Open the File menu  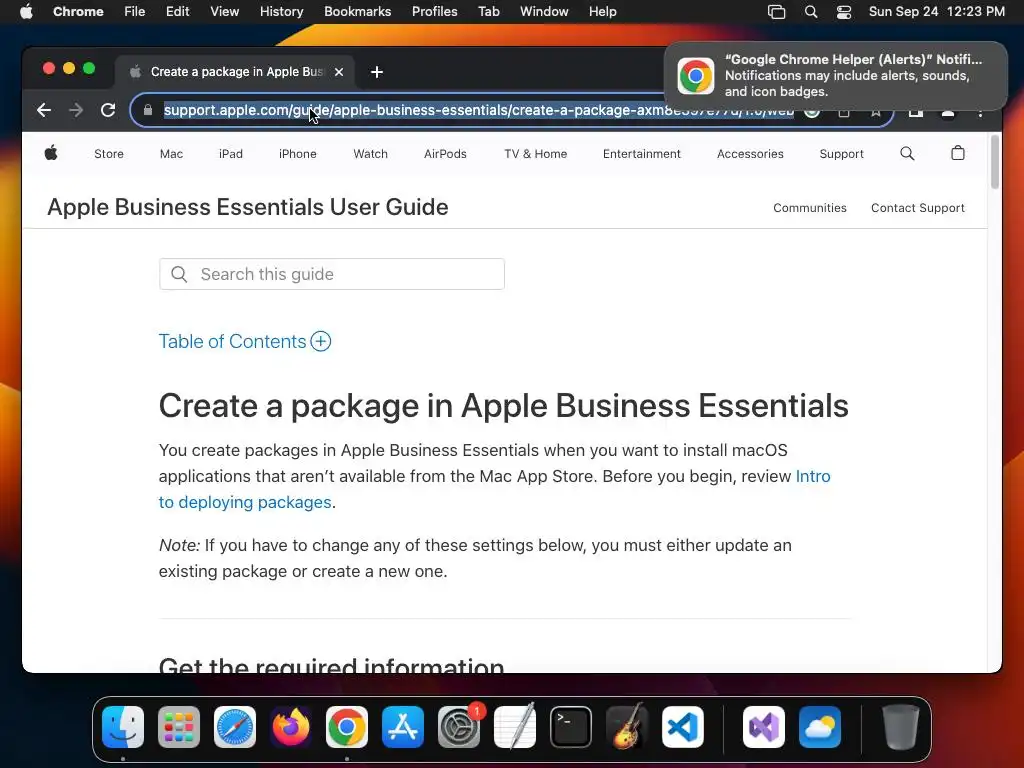click(x=135, y=12)
